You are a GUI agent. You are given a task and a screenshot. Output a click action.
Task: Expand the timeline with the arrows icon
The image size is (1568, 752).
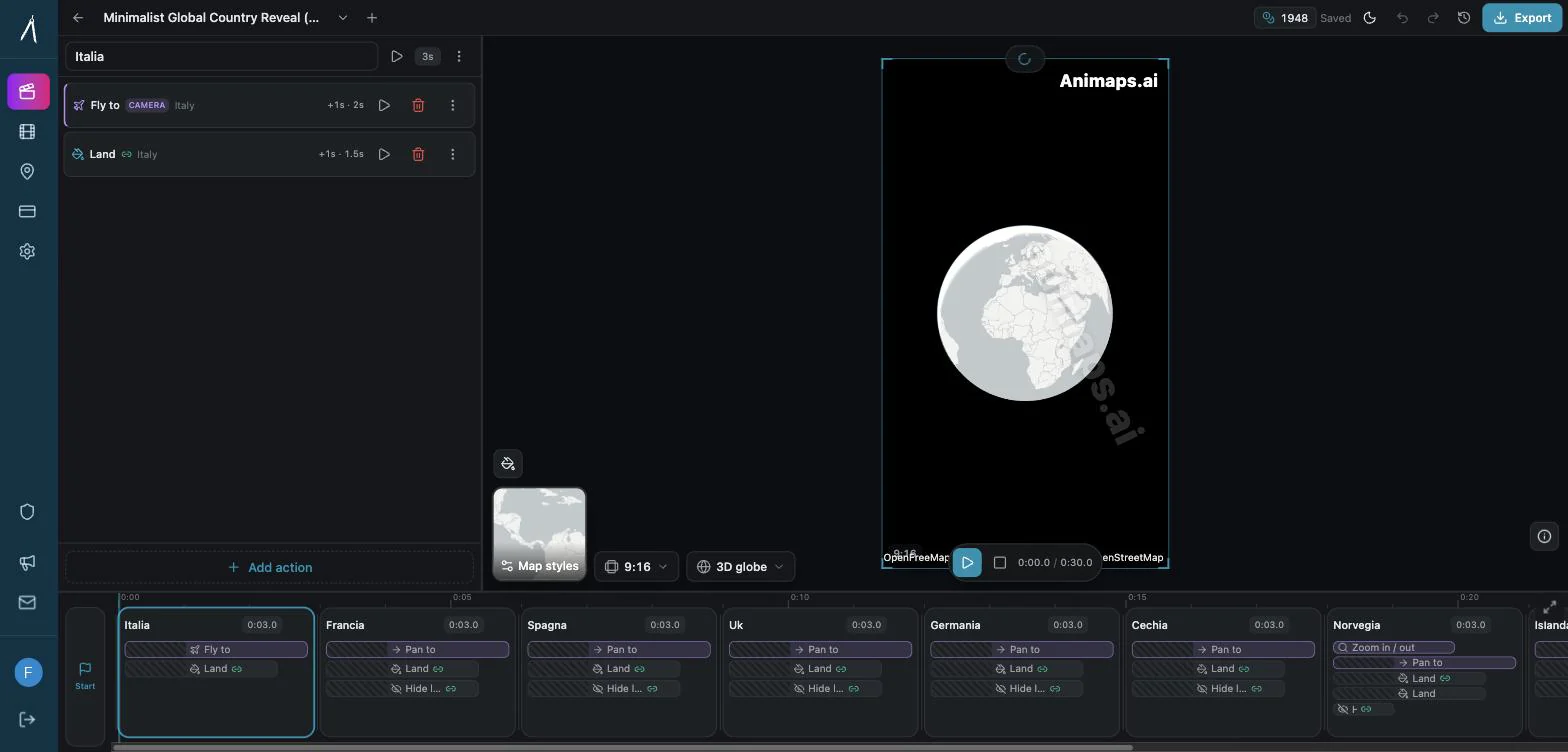(x=1550, y=607)
